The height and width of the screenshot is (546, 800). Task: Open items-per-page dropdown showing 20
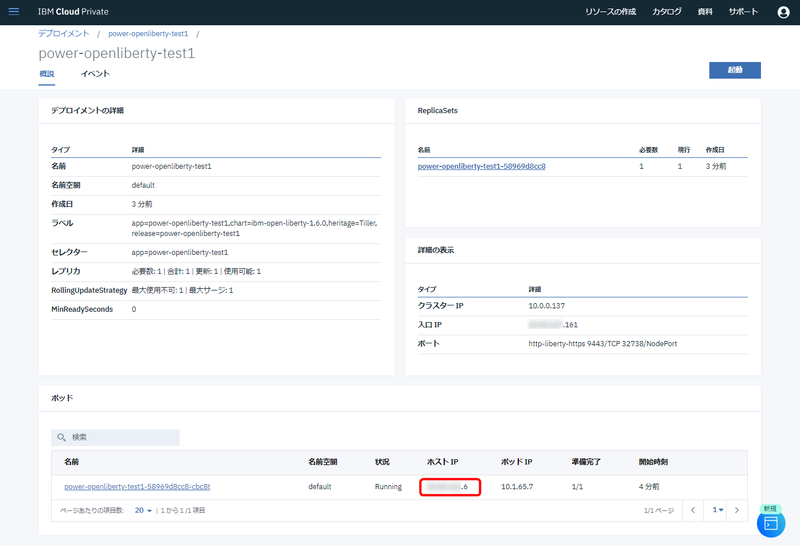coord(143,510)
